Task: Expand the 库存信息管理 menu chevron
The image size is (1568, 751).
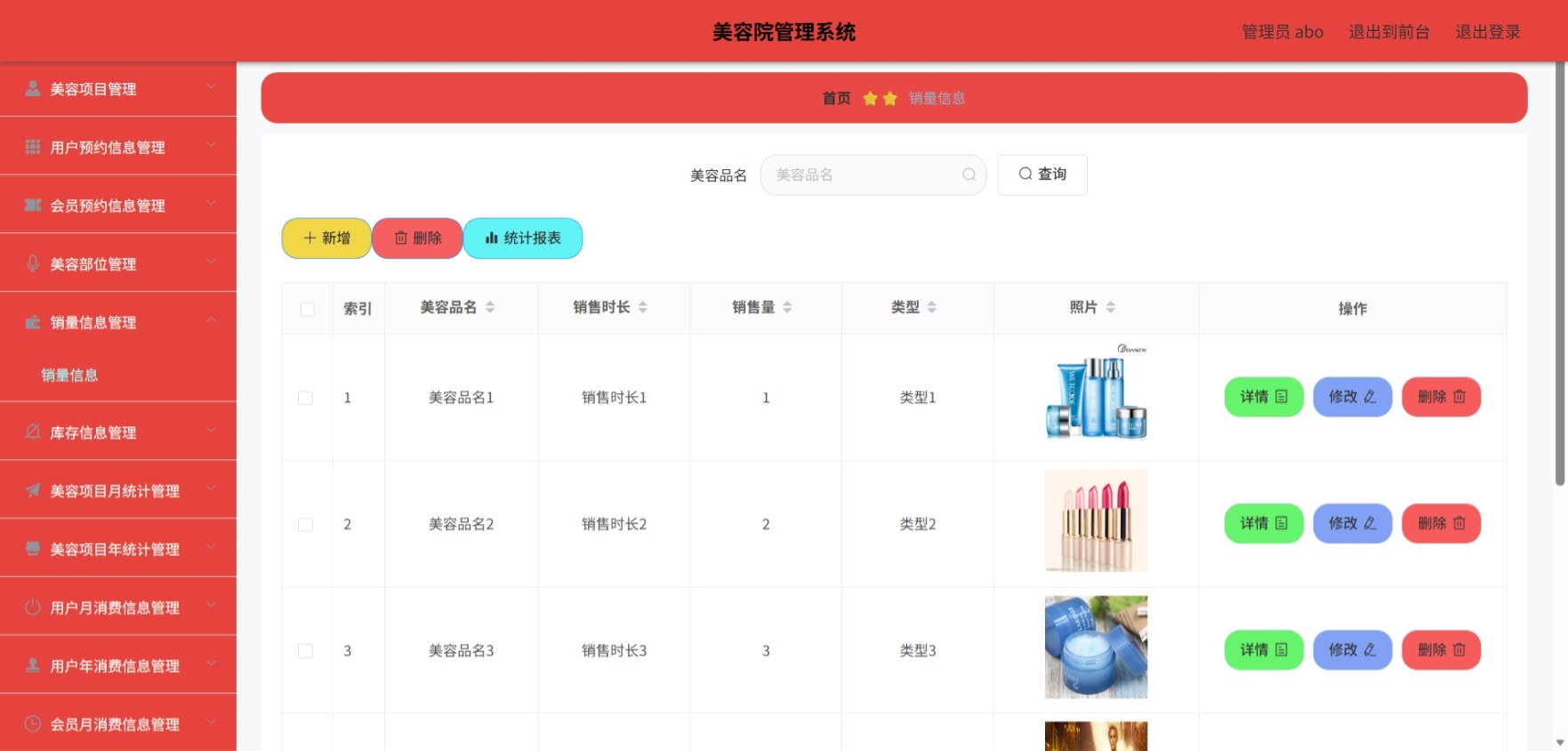Action: pyautogui.click(x=211, y=430)
